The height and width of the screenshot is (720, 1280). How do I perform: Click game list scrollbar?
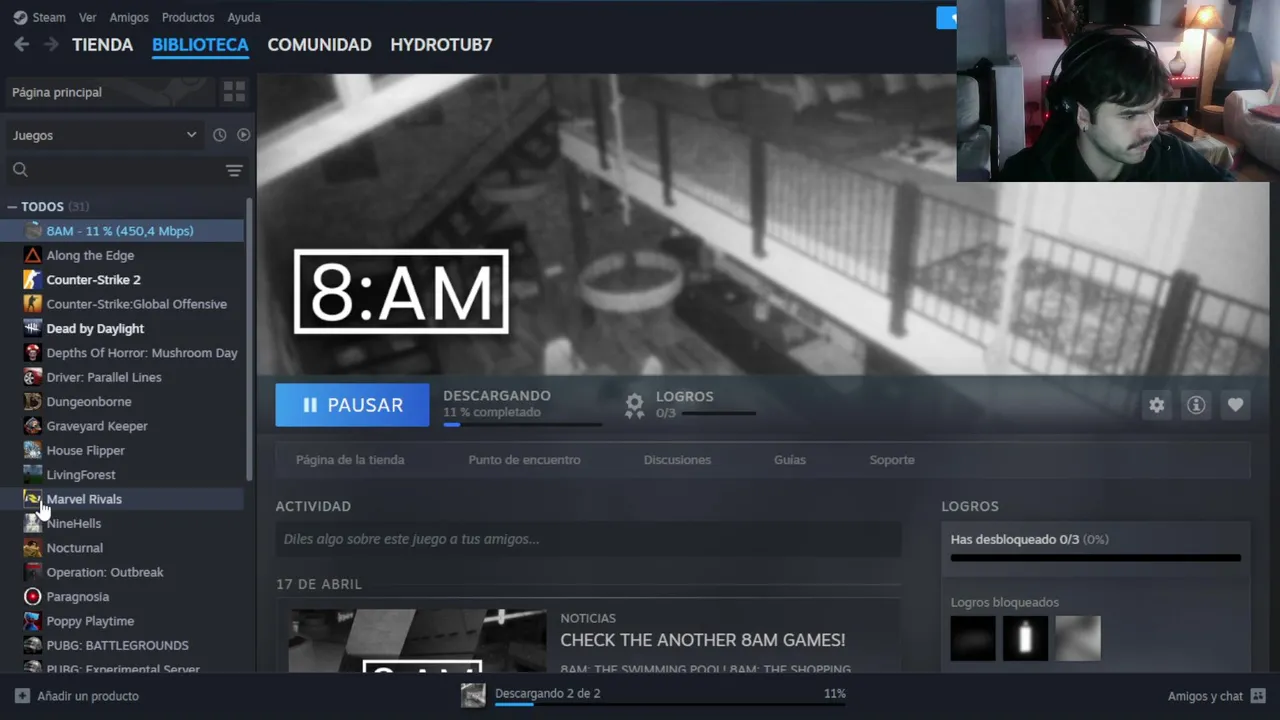click(249, 340)
